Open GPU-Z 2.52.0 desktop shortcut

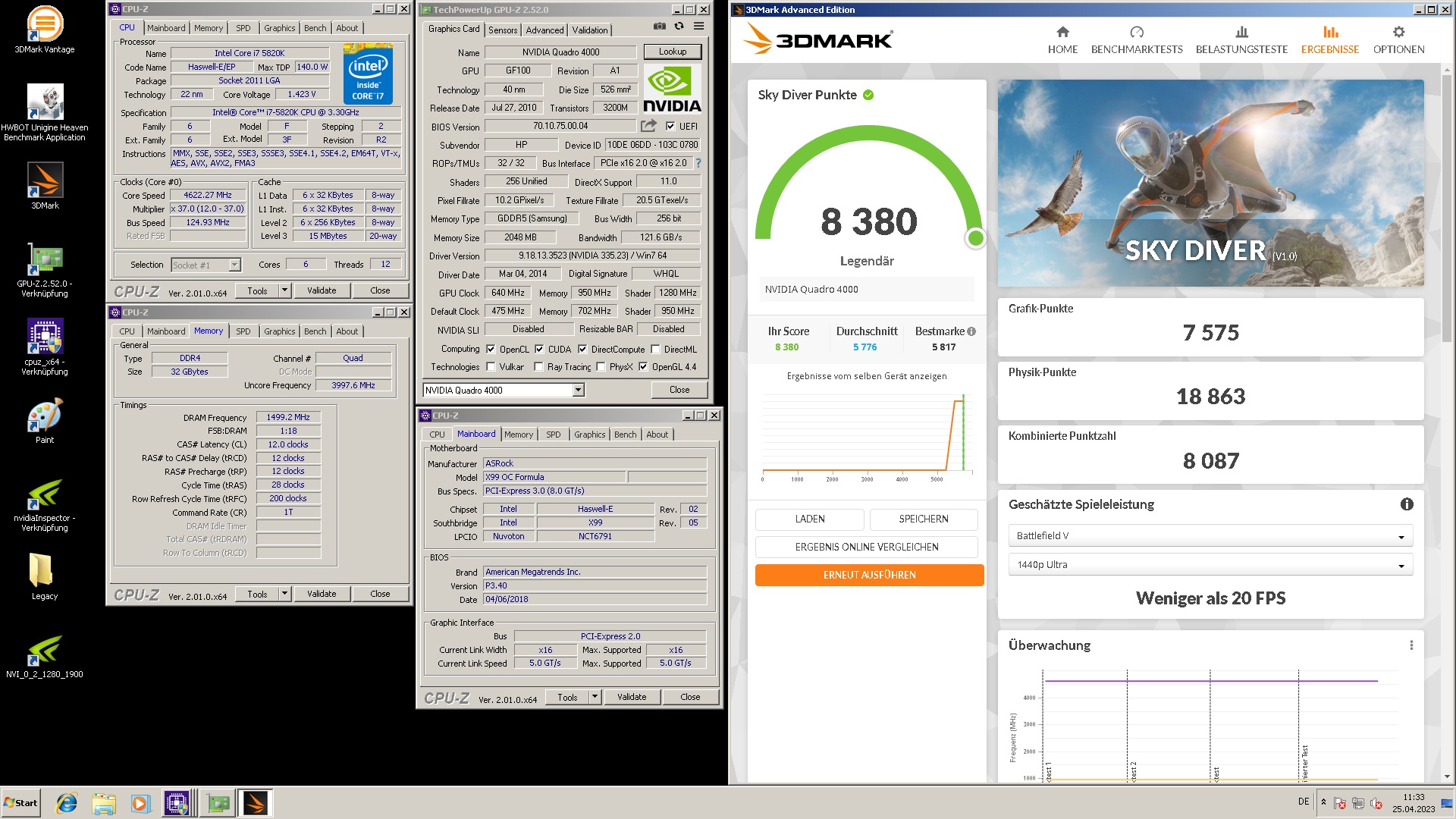tap(45, 269)
